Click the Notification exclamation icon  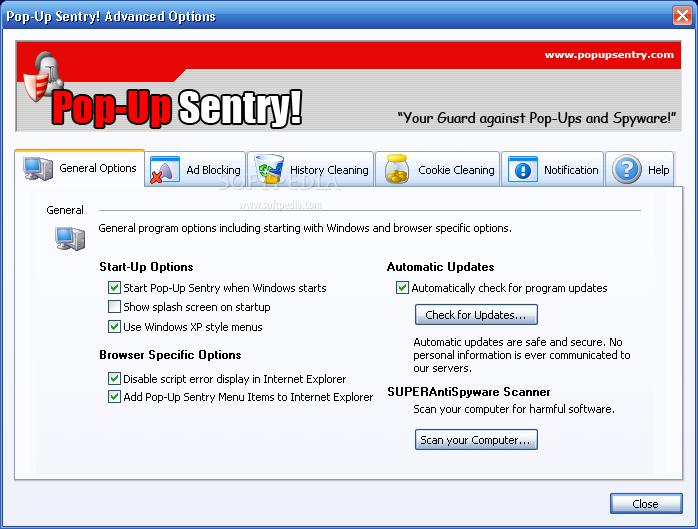[x=523, y=170]
